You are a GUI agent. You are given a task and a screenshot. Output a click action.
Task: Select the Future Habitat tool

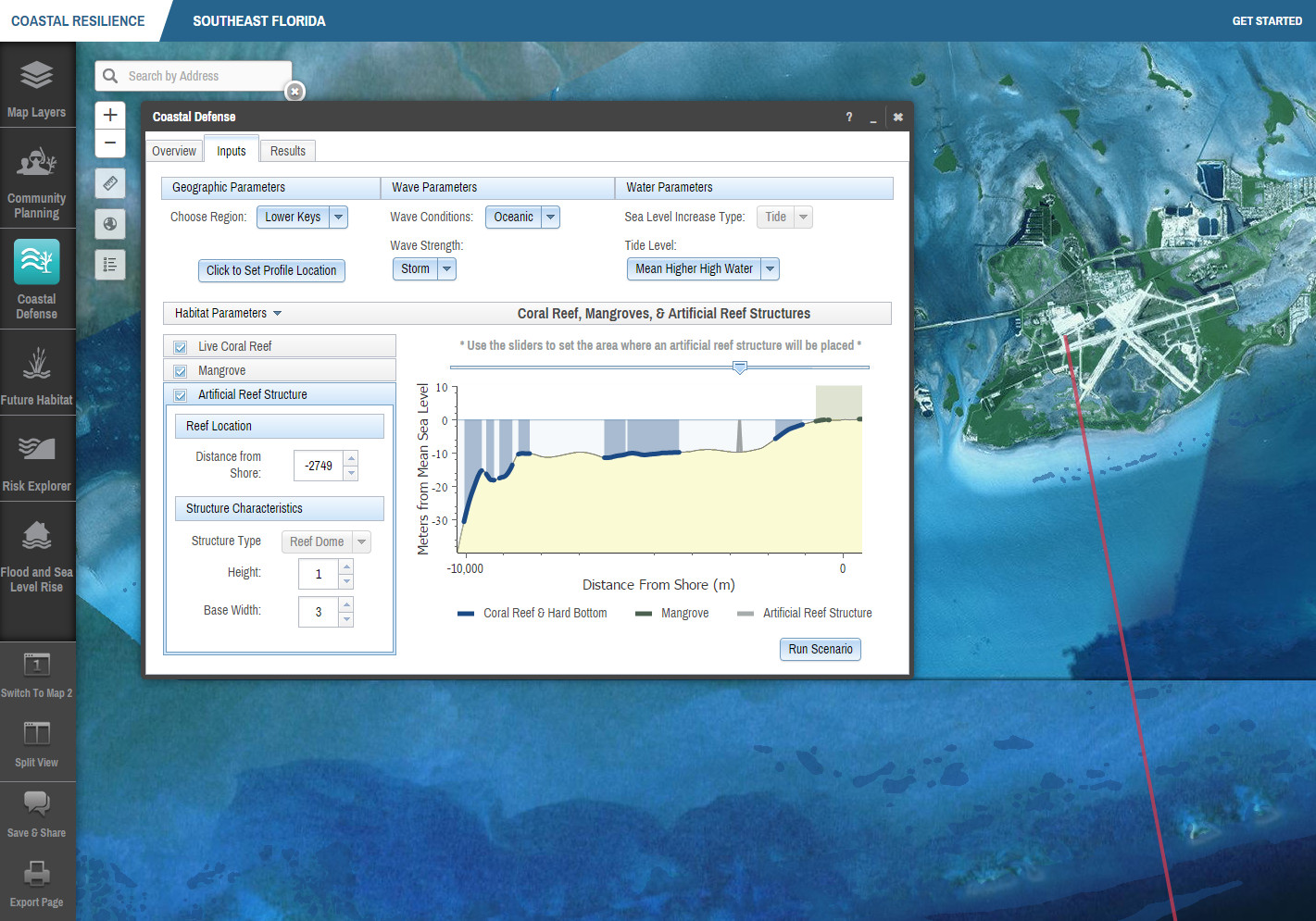click(37, 374)
